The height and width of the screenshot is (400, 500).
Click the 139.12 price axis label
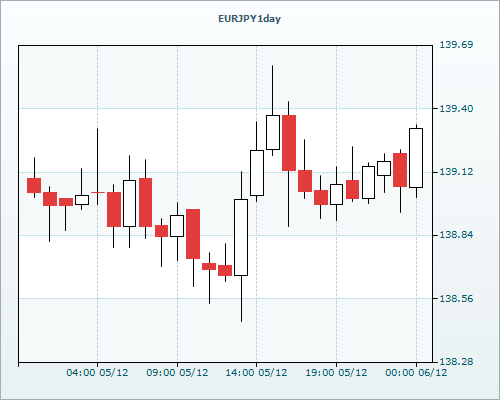(x=456, y=172)
